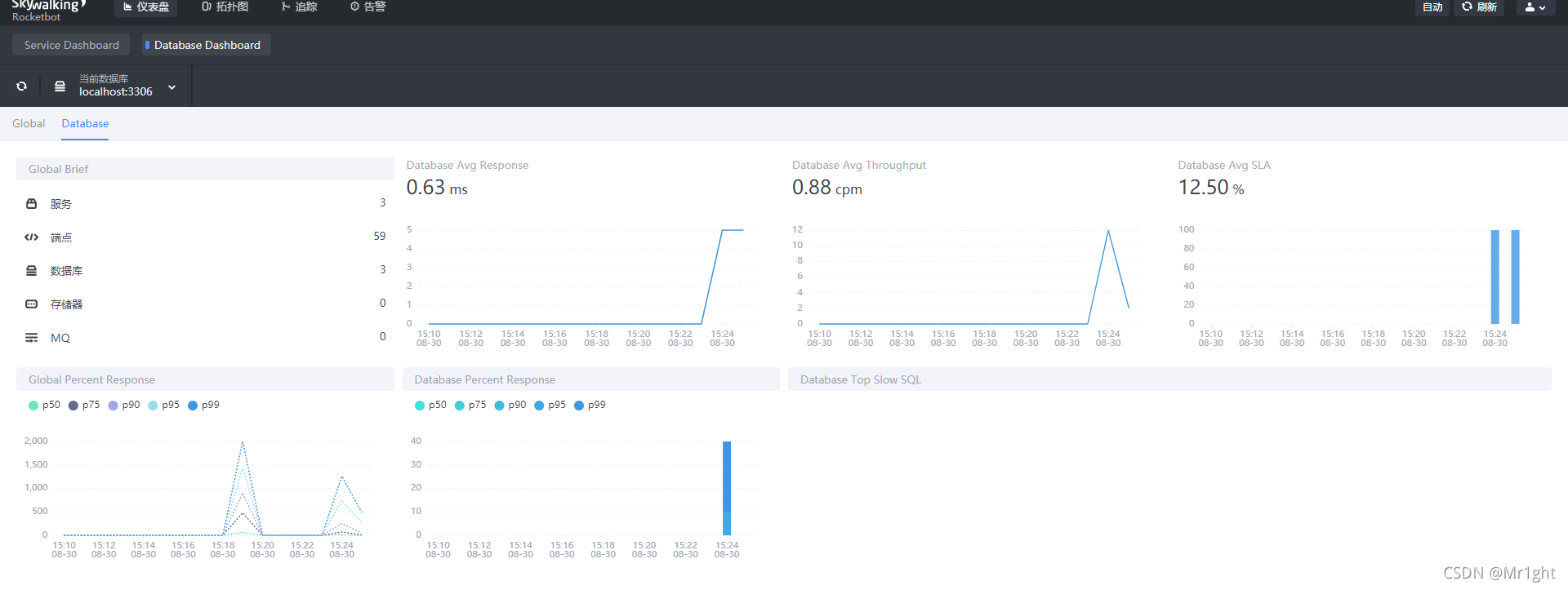Click the 12.50 % SLA value

1211,188
